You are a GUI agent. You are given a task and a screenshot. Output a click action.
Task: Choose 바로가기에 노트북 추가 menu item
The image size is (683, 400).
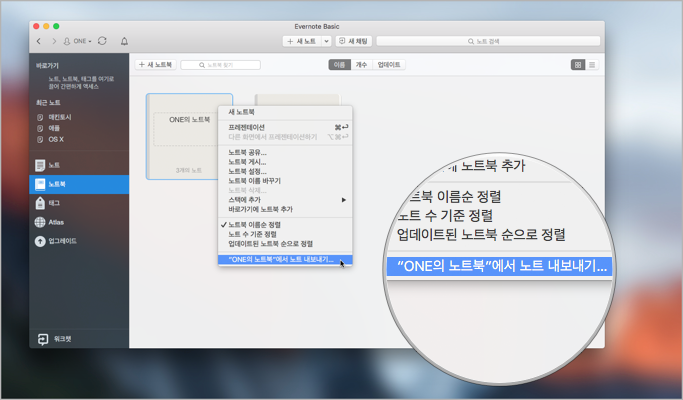point(285,209)
